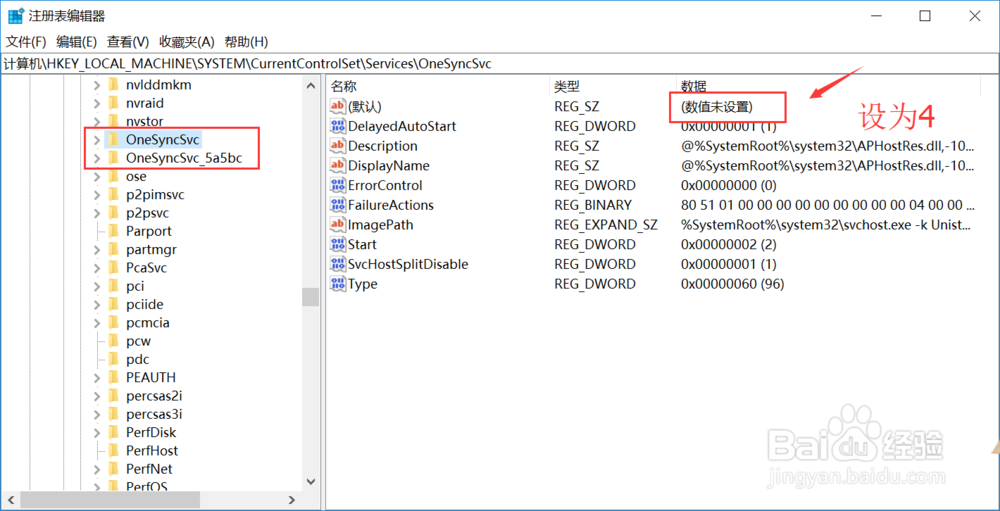Select the pci folder icon

click(x=114, y=286)
